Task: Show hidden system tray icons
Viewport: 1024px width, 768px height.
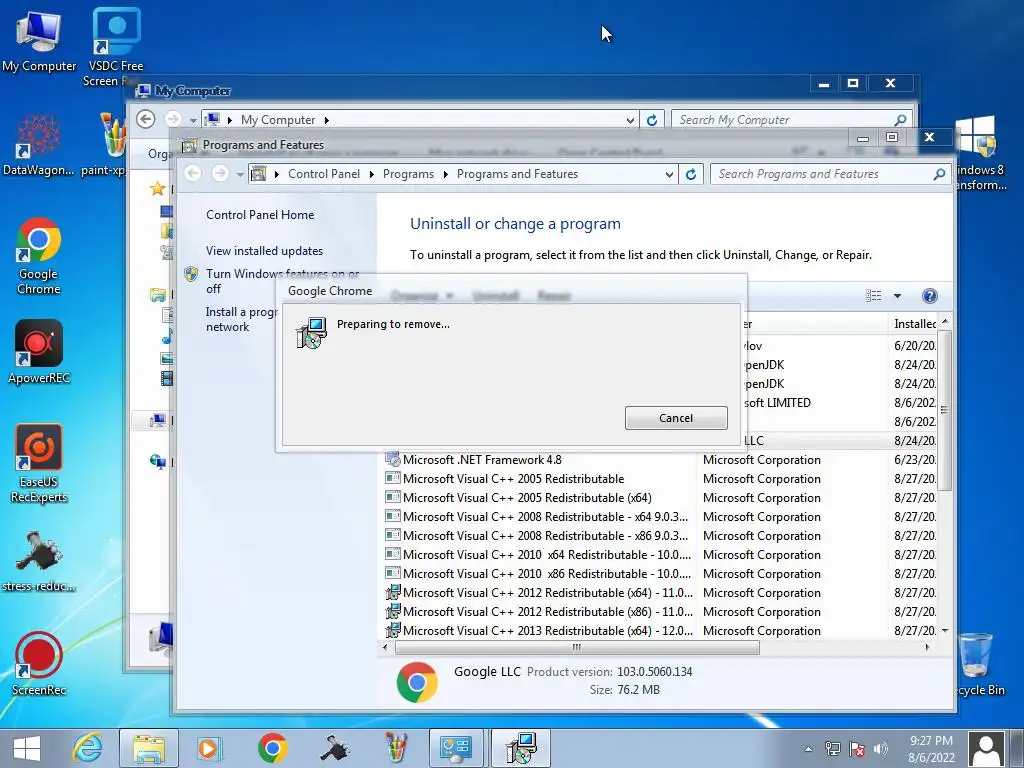Action: coord(808,749)
